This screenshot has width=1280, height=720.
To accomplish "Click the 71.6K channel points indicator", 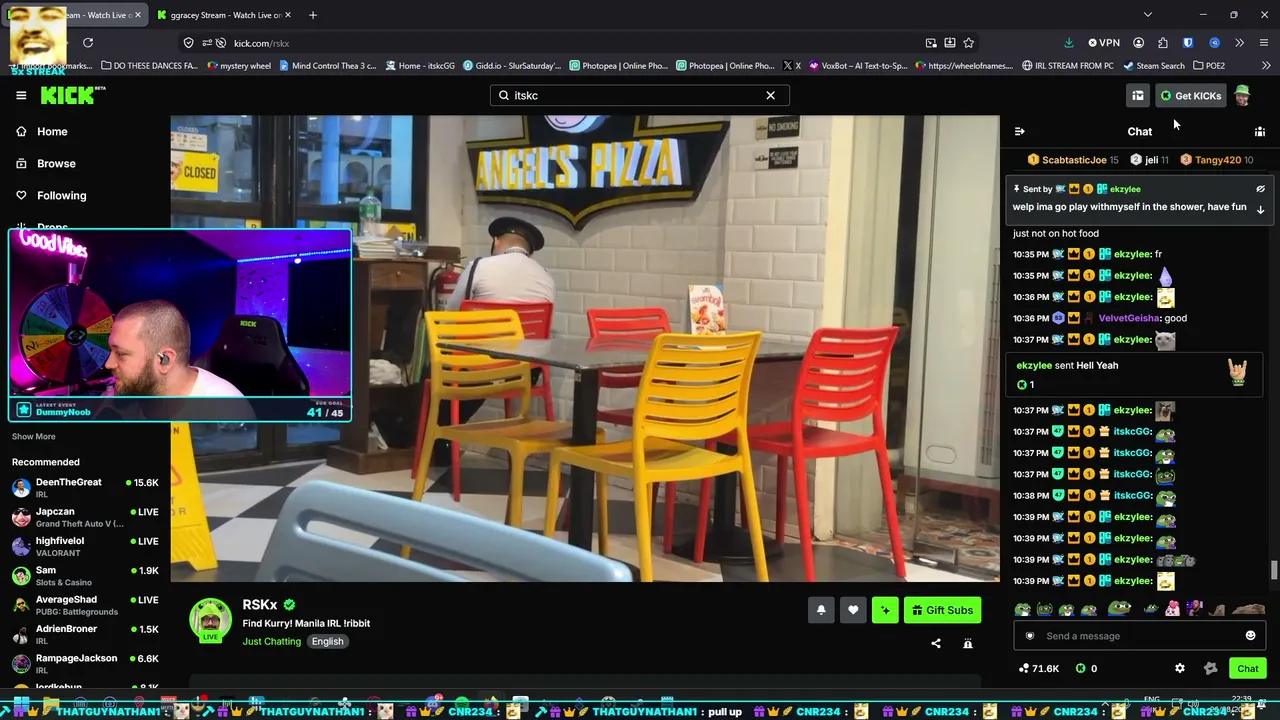I will 1039,668.
